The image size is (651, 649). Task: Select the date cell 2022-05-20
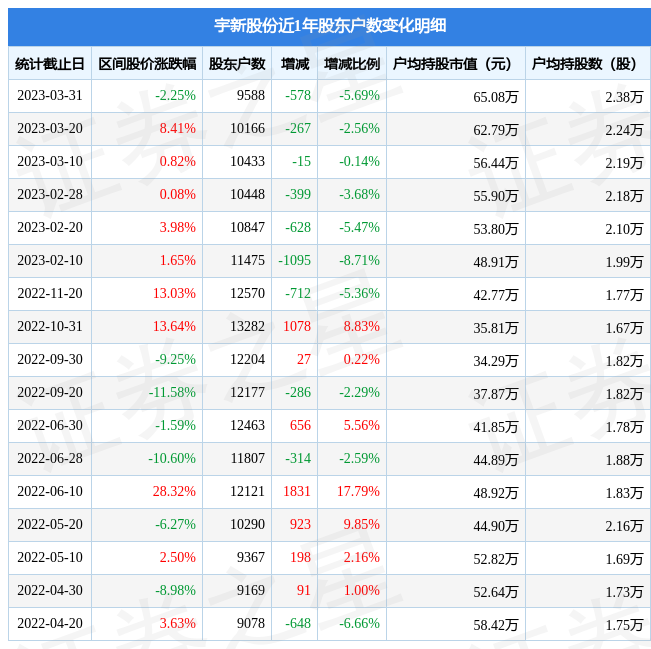(50, 524)
